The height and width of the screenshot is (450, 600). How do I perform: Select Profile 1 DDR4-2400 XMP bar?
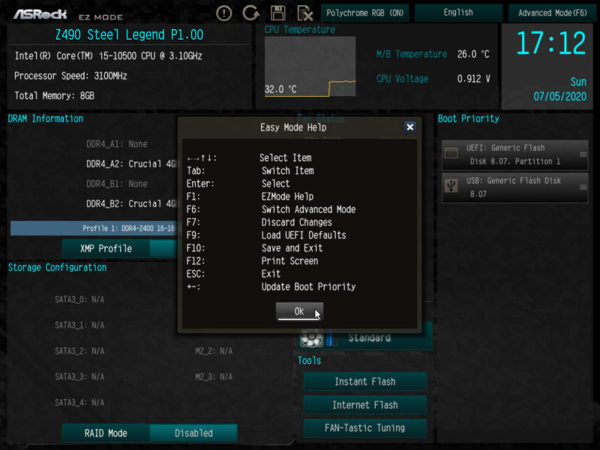pos(94,228)
